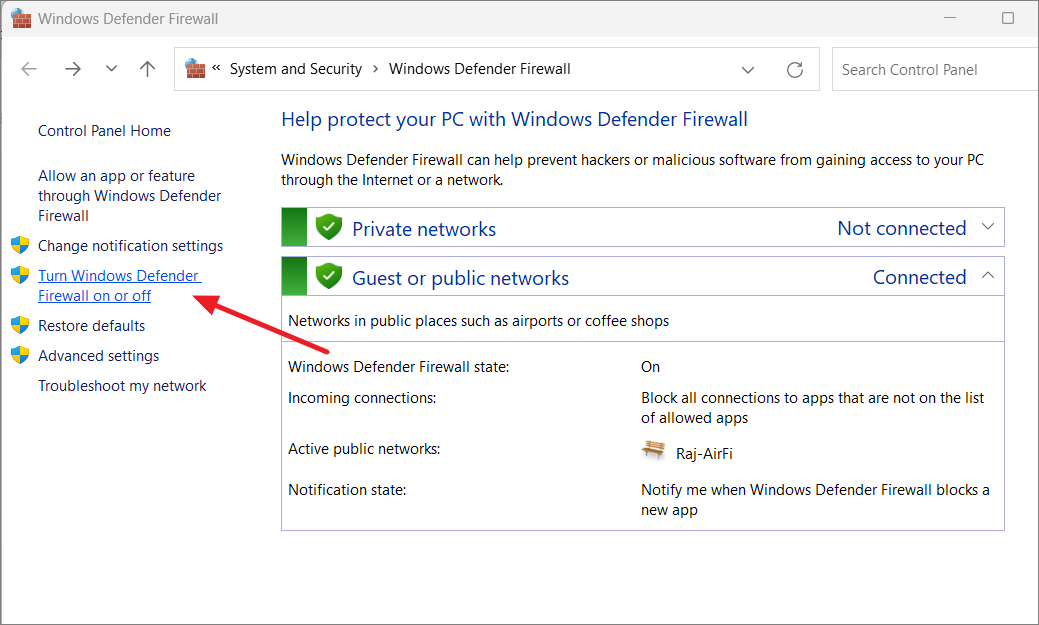1039x625 pixels.
Task: Click the Raj-AirFi network bench icon
Action: [x=653, y=451]
